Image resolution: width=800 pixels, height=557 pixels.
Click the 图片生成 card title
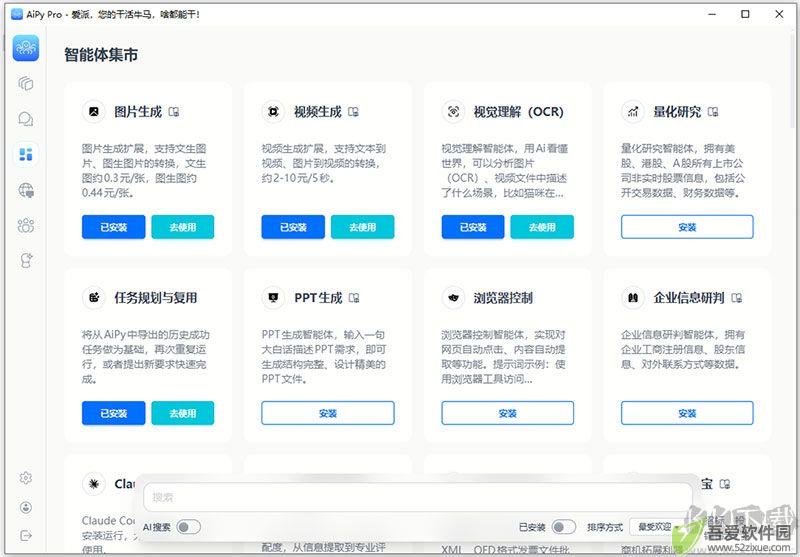(x=138, y=112)
